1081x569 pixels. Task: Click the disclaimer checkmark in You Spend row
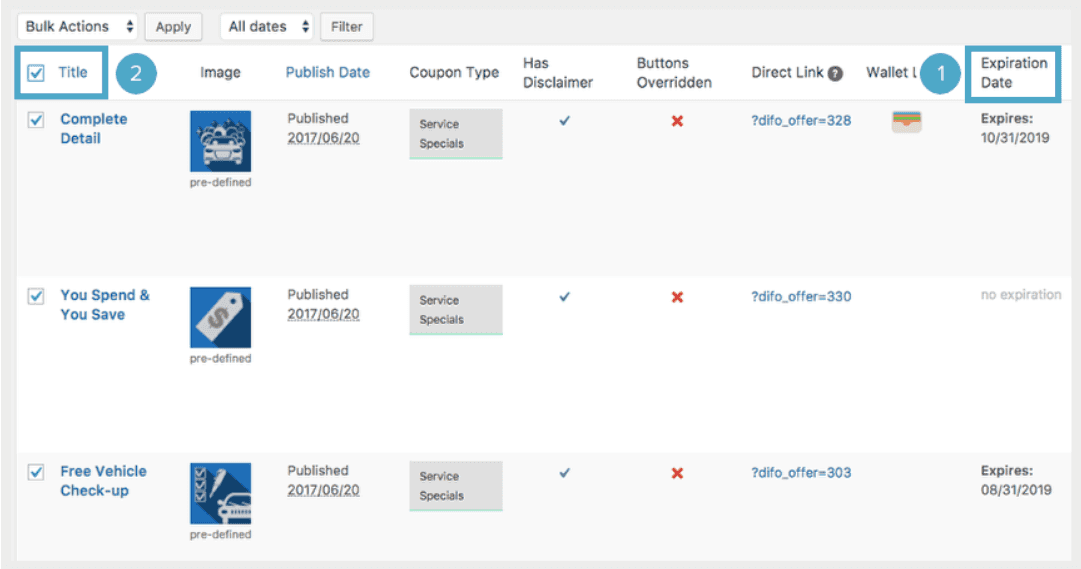[565, 297]
